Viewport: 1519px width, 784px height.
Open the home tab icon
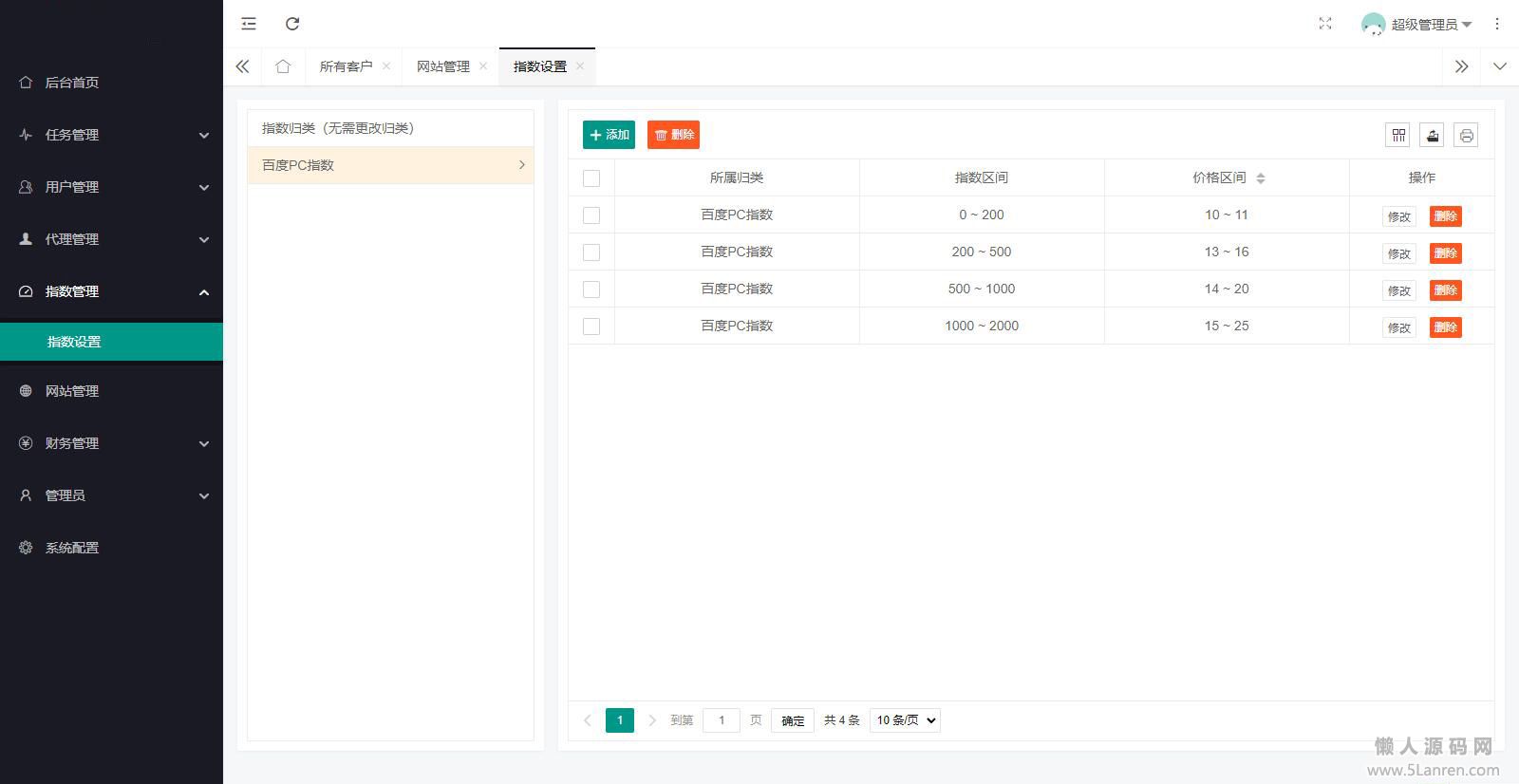[283, 66]
